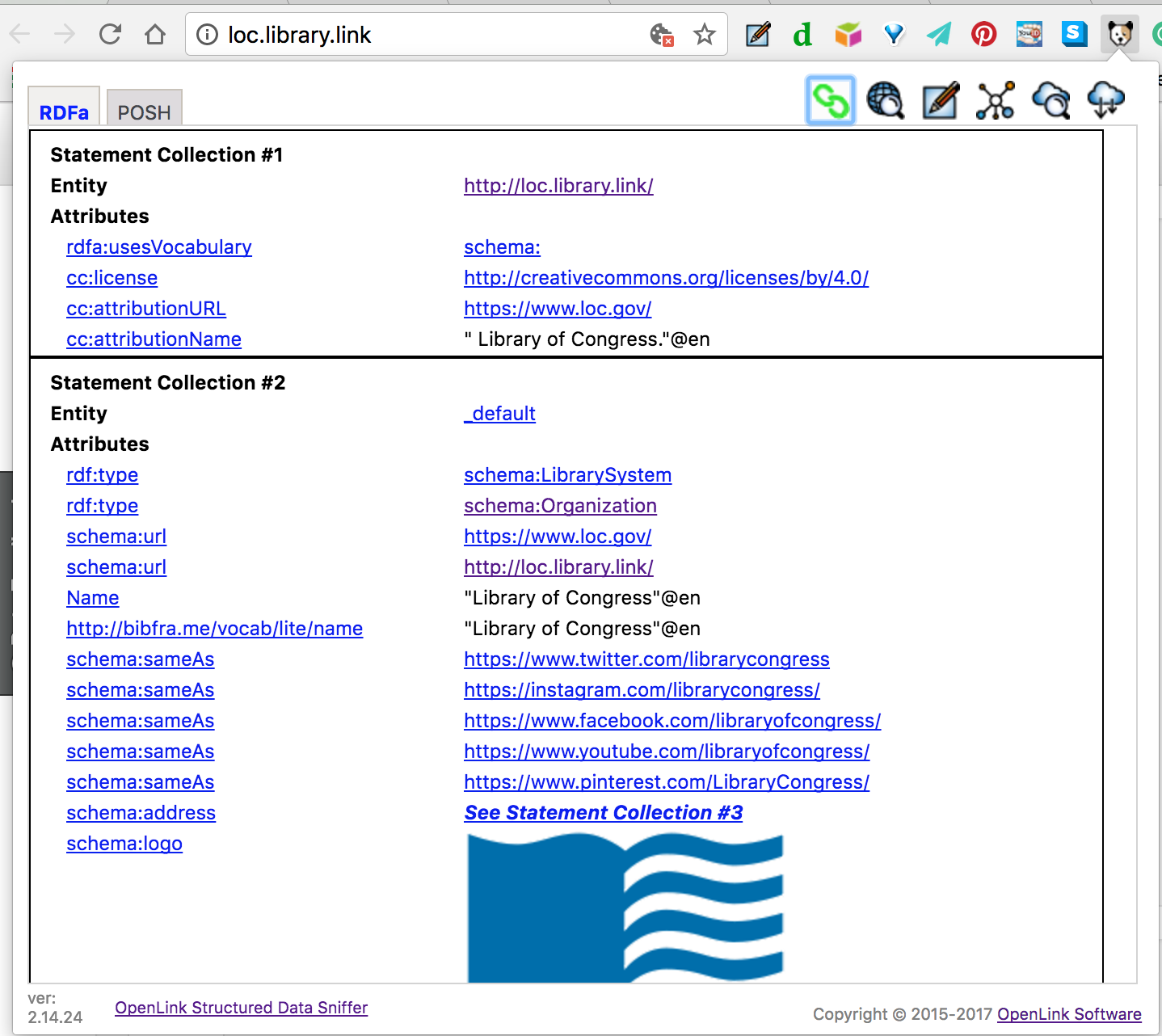1162x1036 pixels.
Task: Click the cloud download icon
Action: coord(1105,99)
